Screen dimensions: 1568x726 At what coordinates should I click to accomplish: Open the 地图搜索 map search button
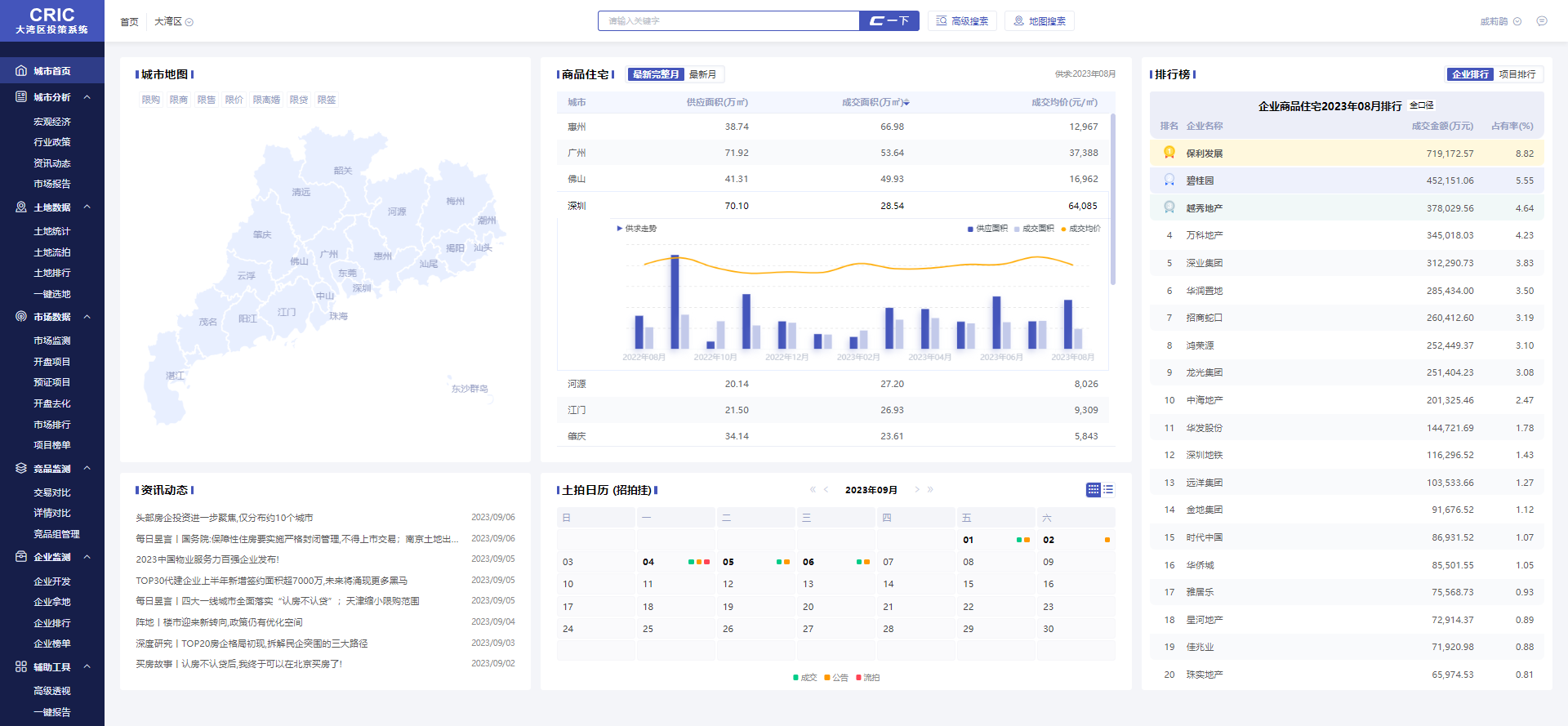click(1040, 21)
